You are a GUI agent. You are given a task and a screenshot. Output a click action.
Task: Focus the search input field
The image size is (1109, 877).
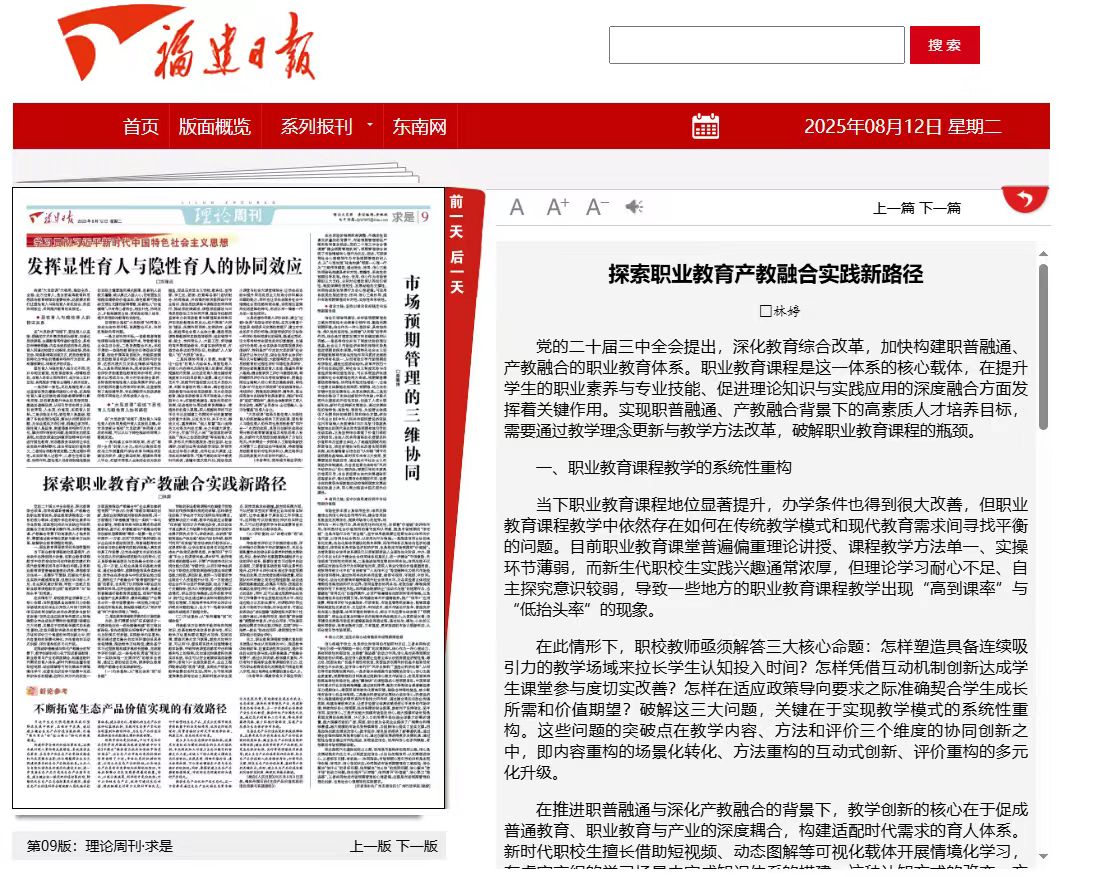click(756, 45)
